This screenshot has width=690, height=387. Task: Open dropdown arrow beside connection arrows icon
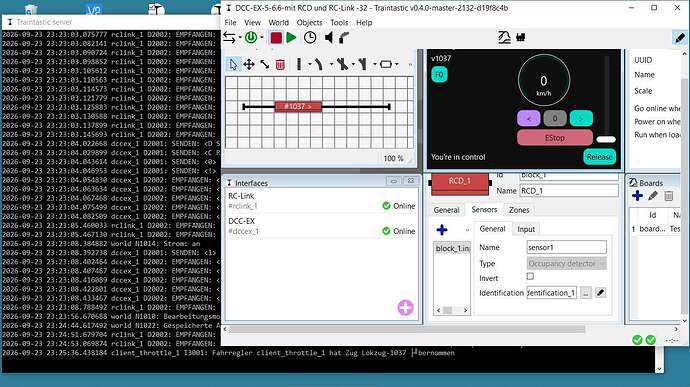tap(240, 38)
